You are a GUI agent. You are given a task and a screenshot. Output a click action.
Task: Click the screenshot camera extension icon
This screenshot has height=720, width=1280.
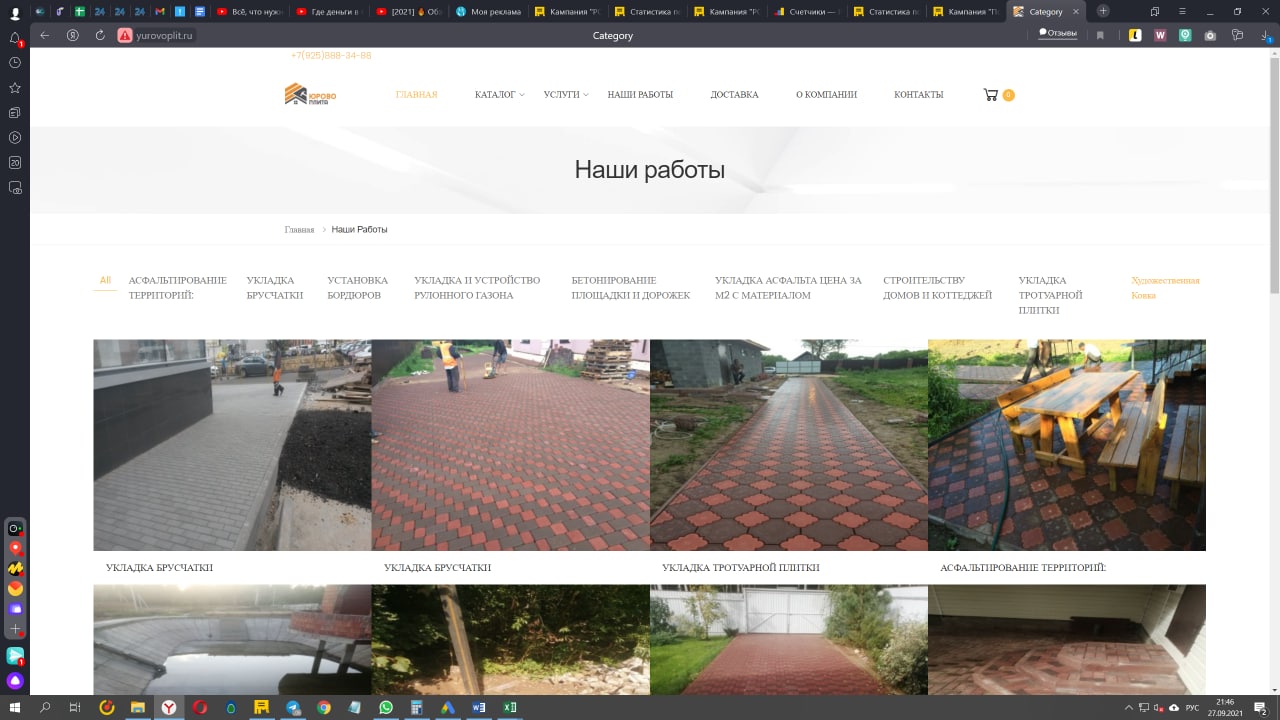pos(1210,35)
